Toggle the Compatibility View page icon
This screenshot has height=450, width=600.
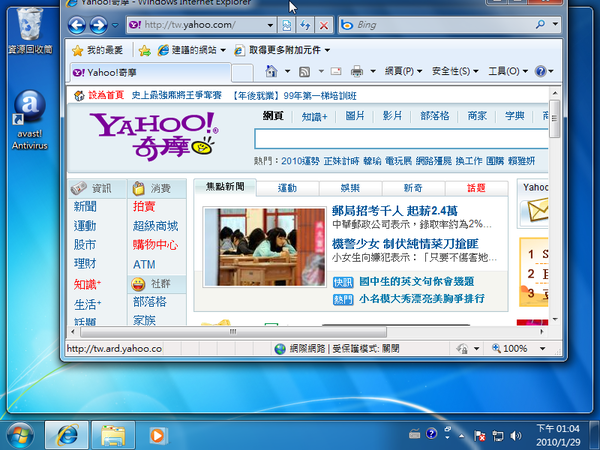click(x=287, y=25)
